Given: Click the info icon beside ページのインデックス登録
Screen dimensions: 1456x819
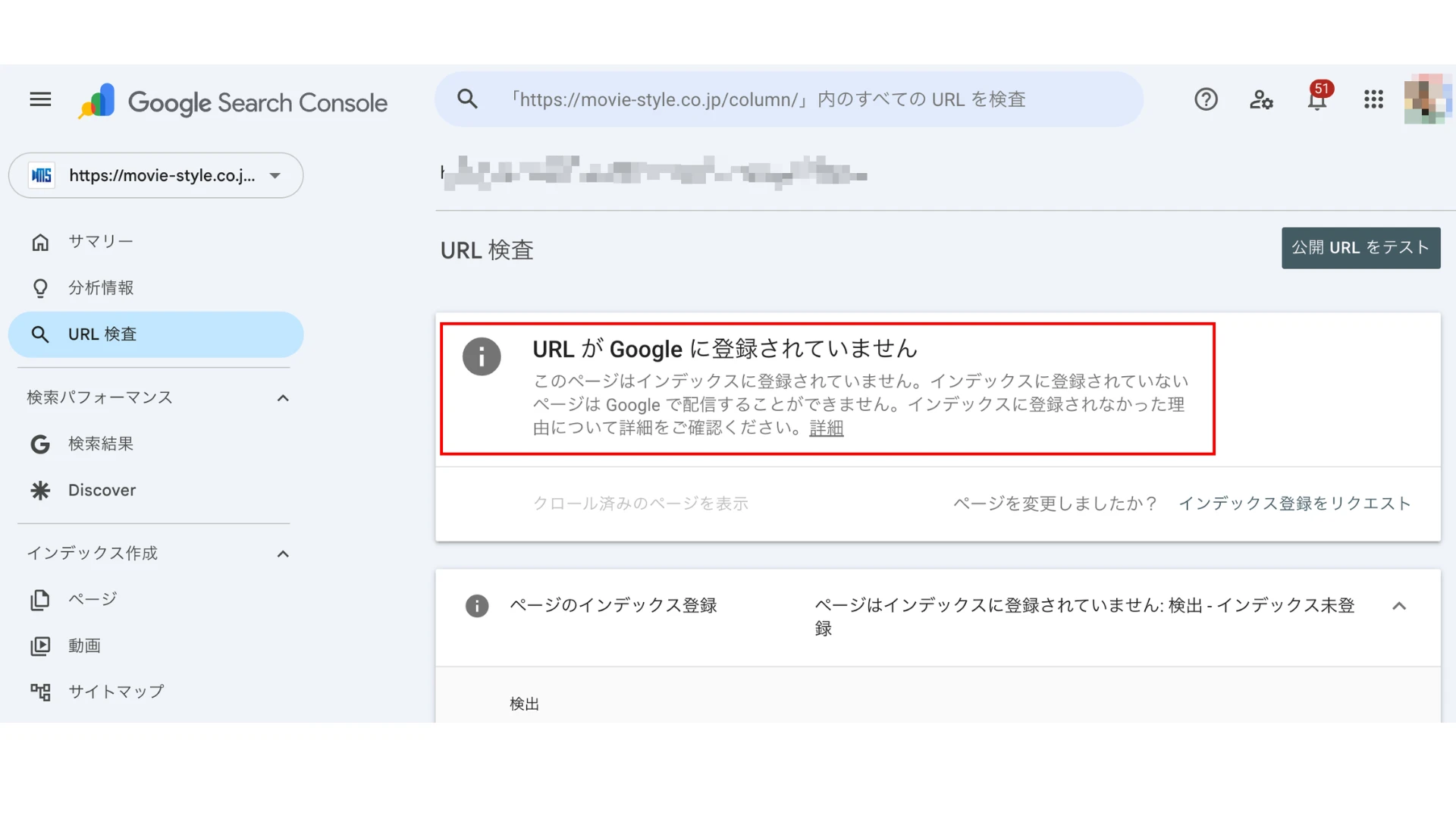Looking at the screenshot, I should pos(477,606).
